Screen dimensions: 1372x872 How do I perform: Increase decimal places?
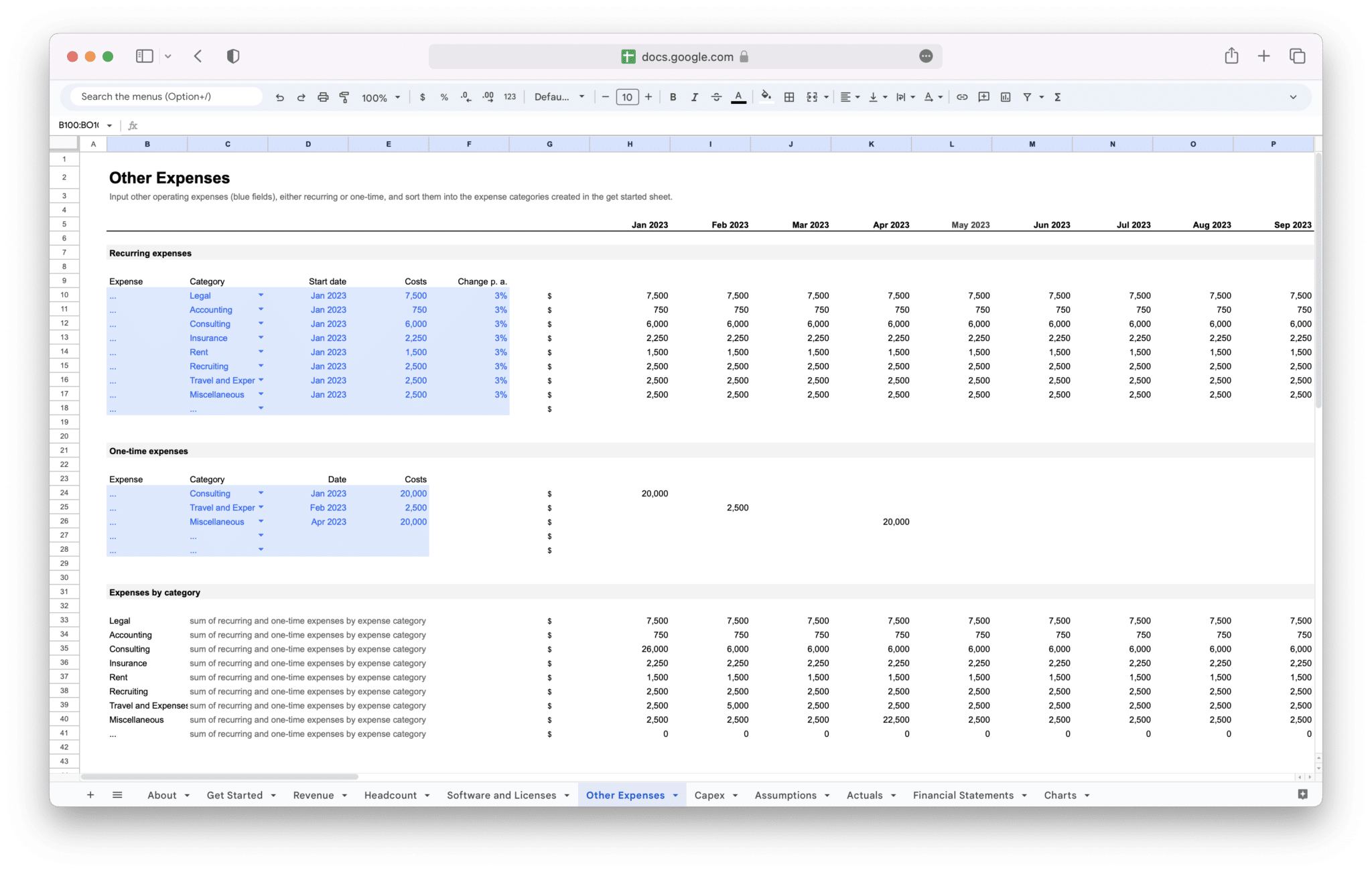tap(488, 97)
